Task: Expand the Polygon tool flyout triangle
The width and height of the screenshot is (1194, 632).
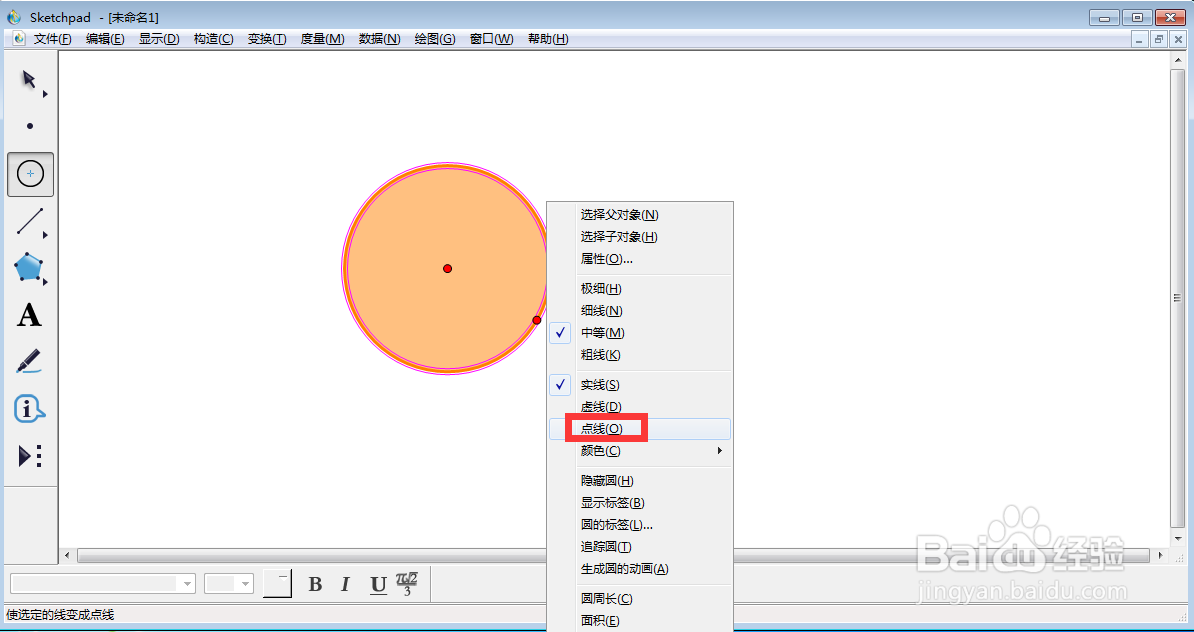Action: 45,282
